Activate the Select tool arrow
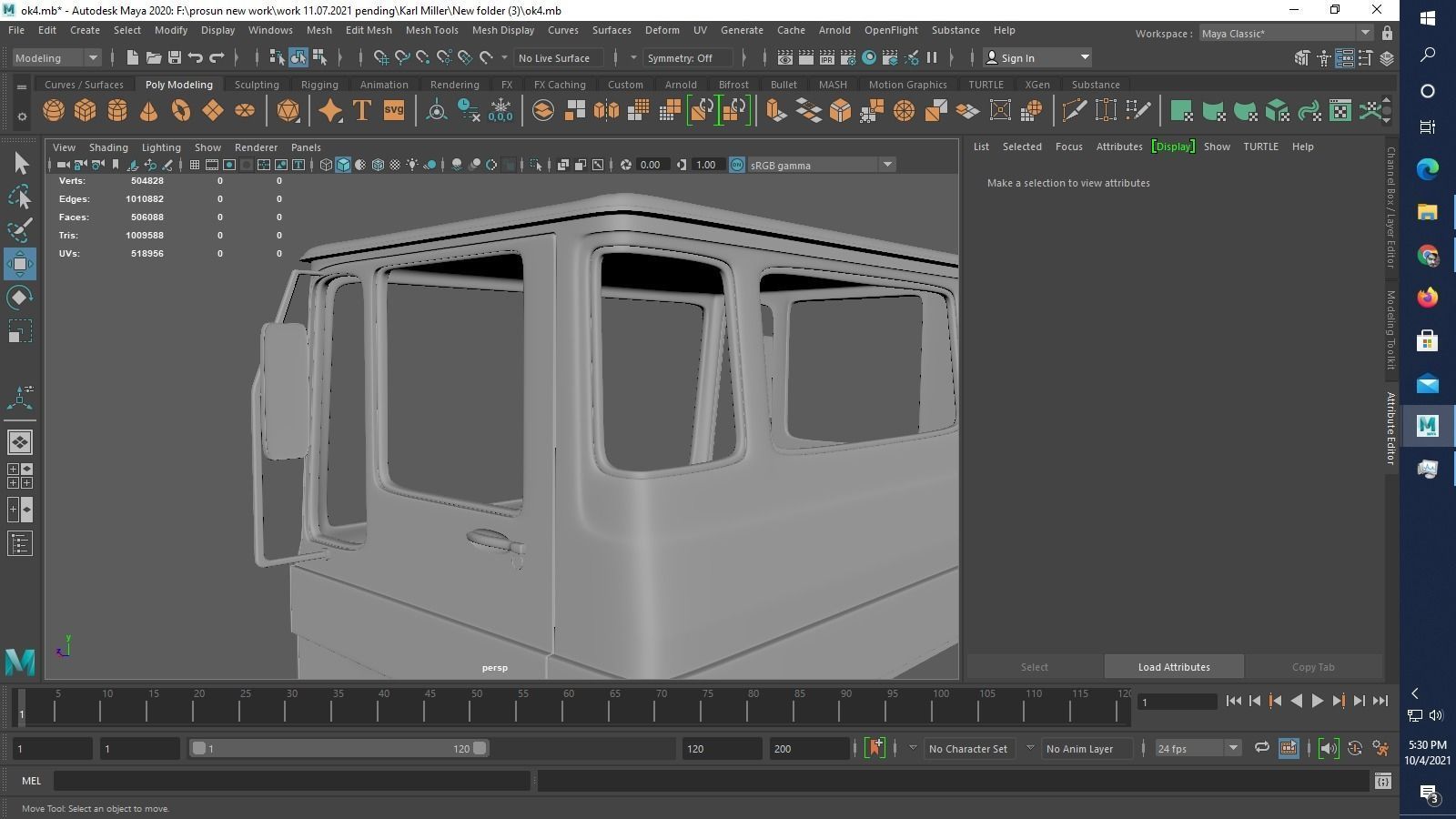 tap(20, 163)
